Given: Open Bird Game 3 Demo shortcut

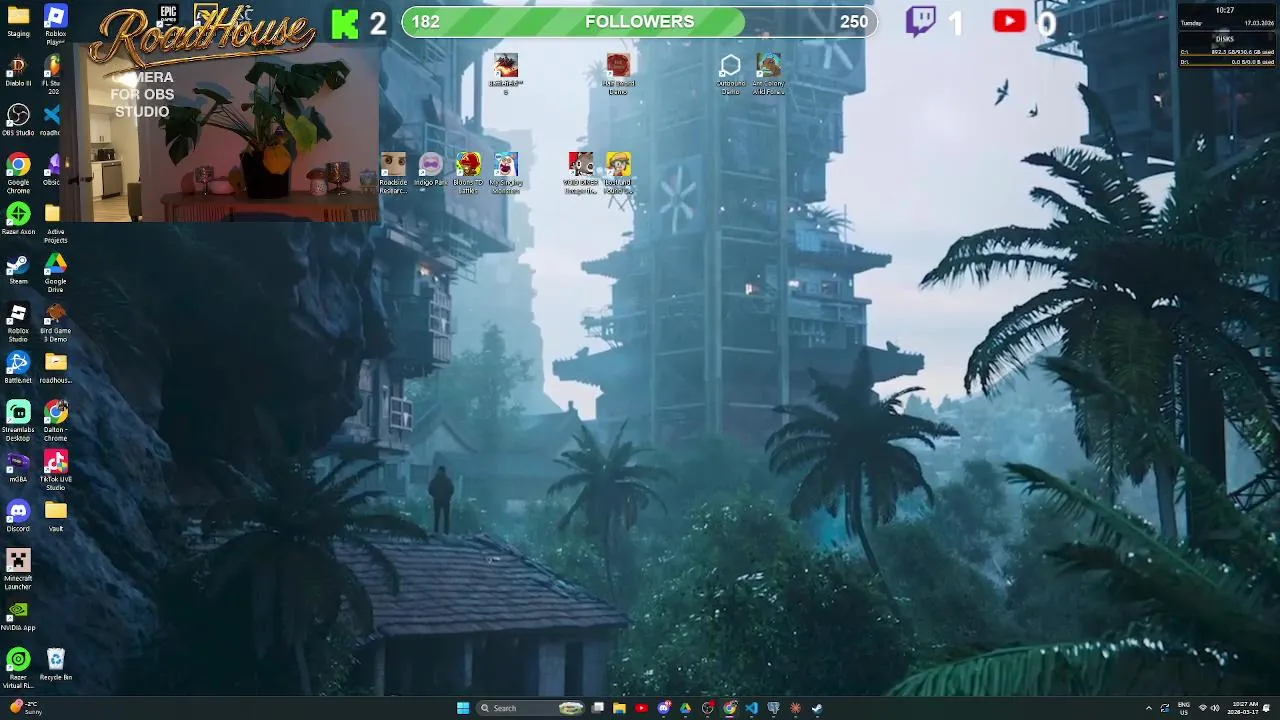Looking at the screenshot, I should pos(55,323).
